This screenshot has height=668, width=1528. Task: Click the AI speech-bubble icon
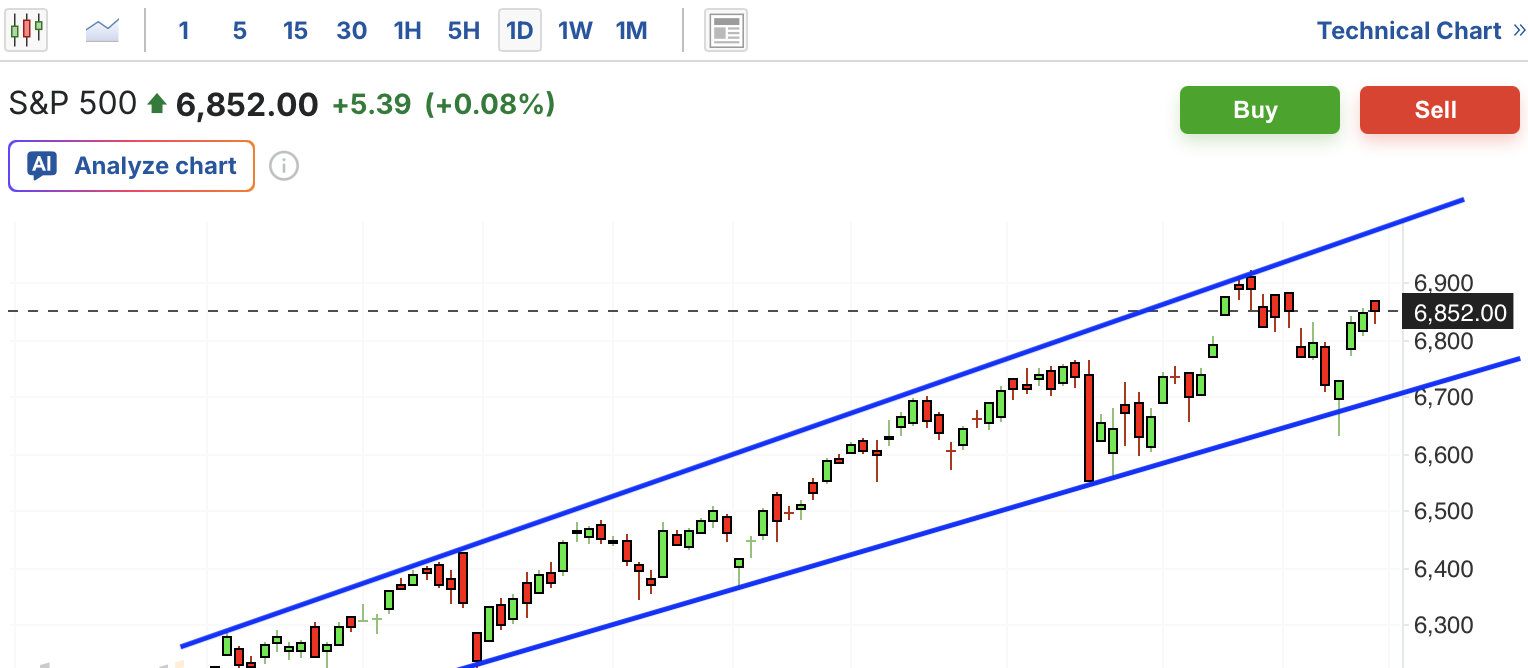42,166
